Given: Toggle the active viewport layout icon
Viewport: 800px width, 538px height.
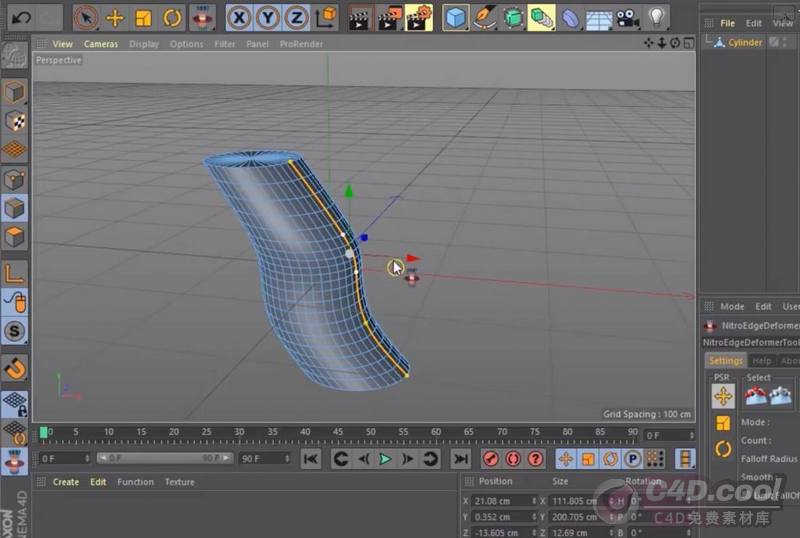Looking at the screenshot, I should (x=688, y=43).
